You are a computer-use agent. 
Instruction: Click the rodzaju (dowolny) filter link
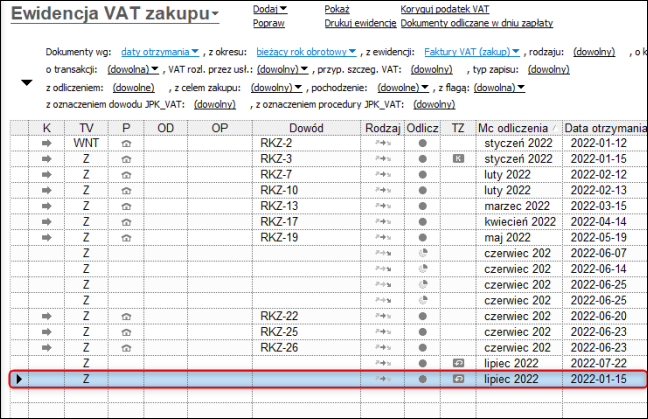[x=594, y=52]
